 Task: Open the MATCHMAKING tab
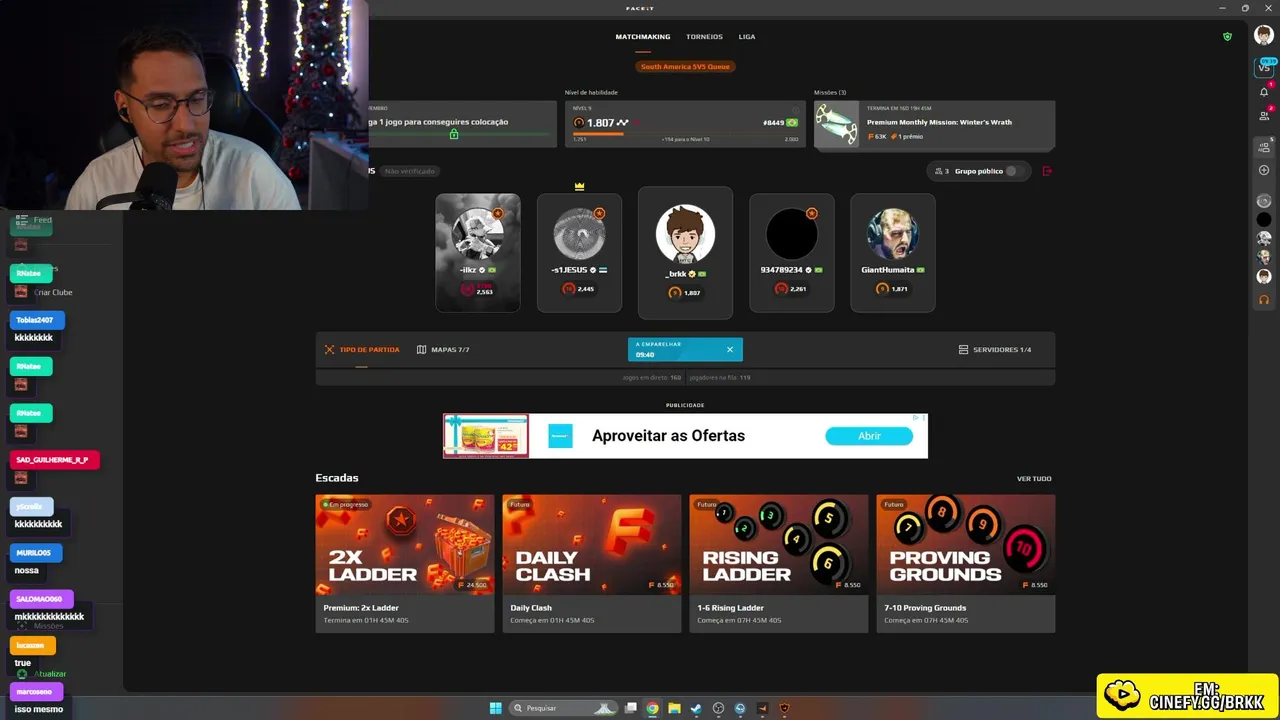[643, 37]
